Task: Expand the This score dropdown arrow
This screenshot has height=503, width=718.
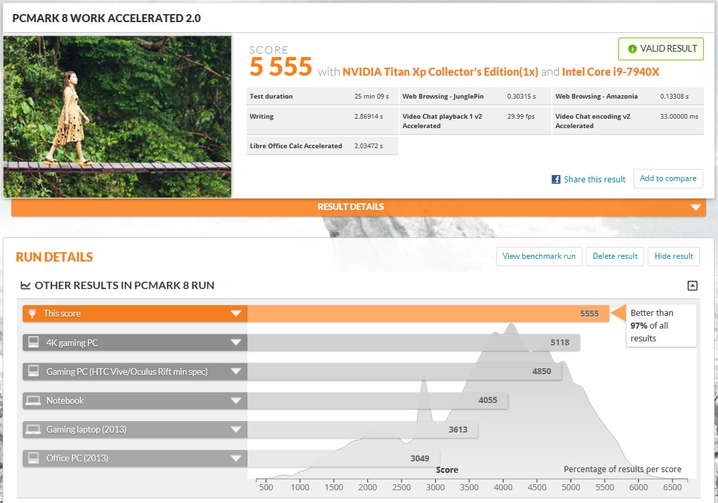Action: coord(236,313)
